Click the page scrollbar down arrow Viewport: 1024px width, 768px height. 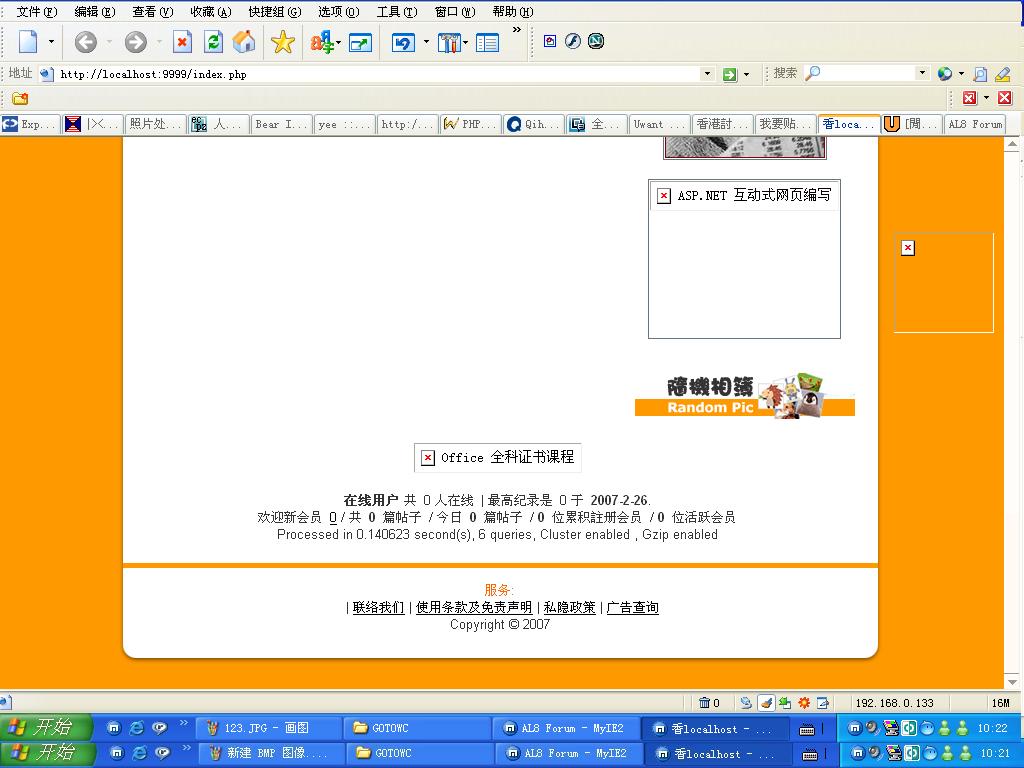pyautogui.click(x=1012, y=682)
